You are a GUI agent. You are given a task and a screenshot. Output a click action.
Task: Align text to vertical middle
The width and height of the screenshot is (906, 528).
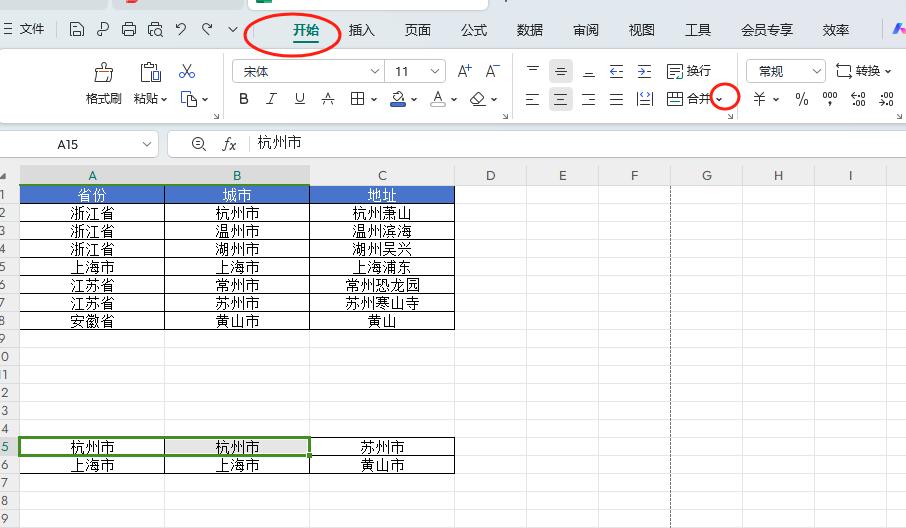560,71
